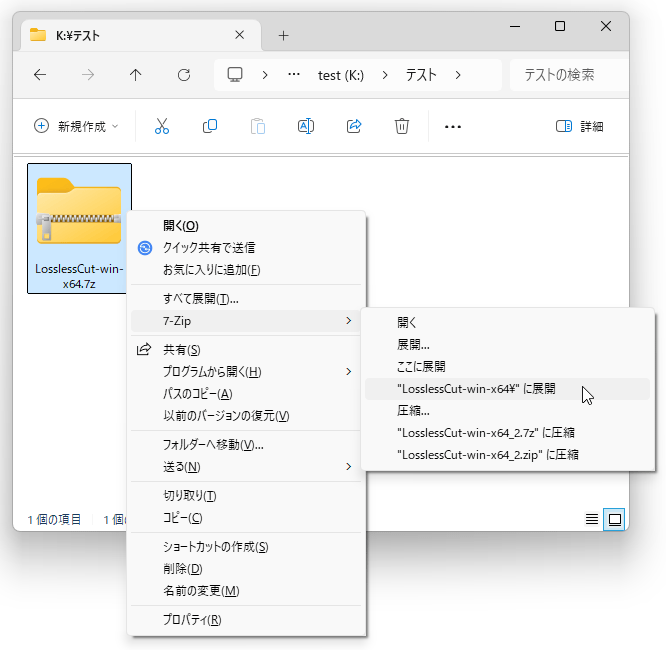Click "LosslessCut-win-x64_2.7z" に圧縮
Image resolution: width=666 pixels, height=650 pixels.
coord(508,433)
